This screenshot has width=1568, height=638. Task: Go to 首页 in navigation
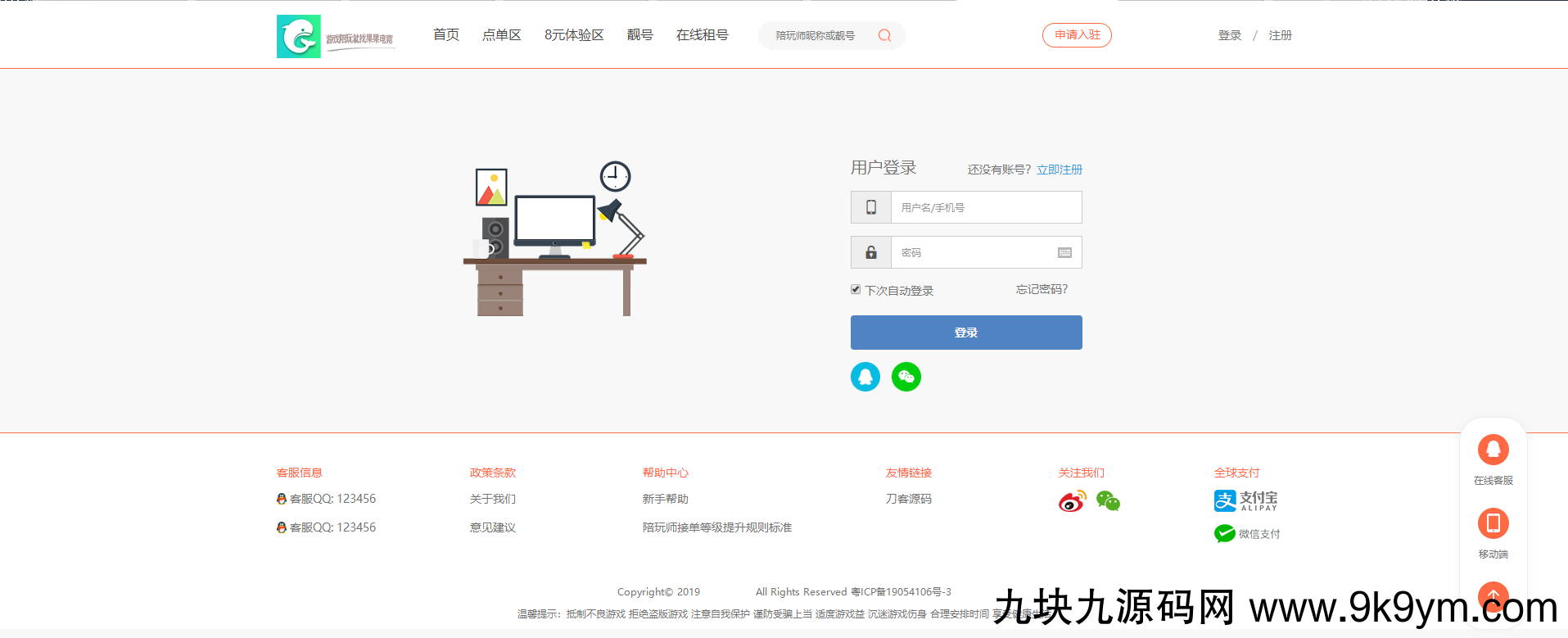click(446, 35)
